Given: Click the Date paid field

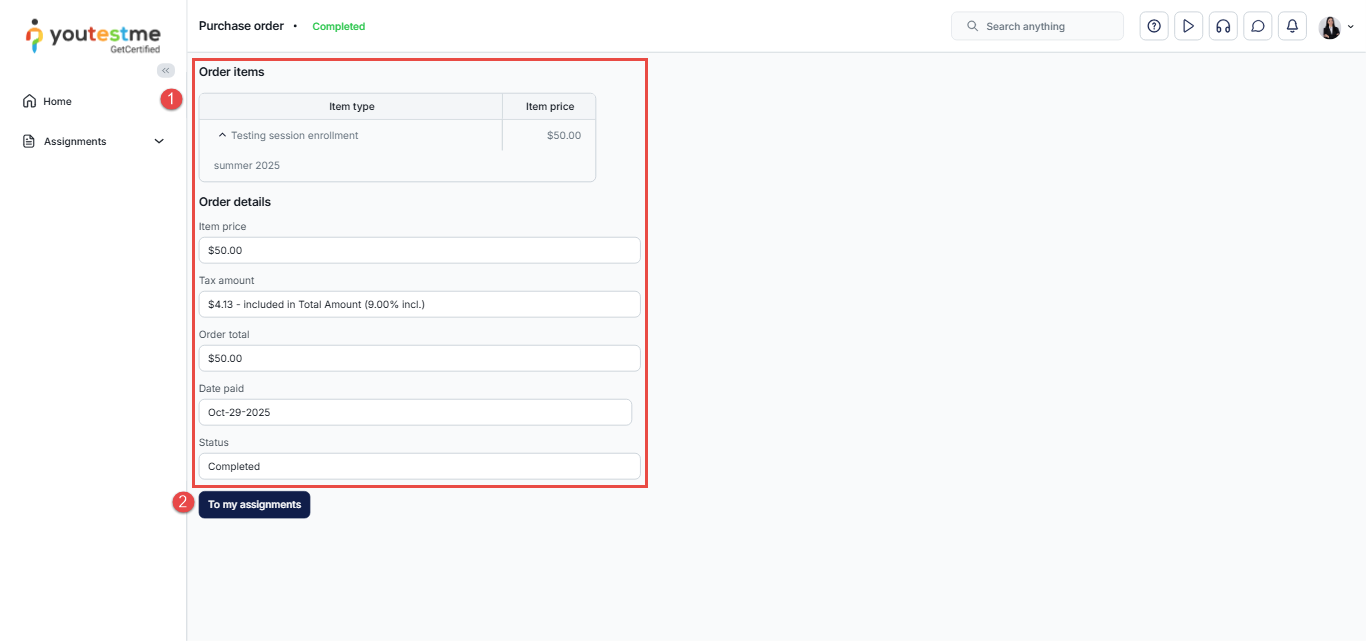Looking at the screenshot, I should pyautogui.click(x=415, y=412).
